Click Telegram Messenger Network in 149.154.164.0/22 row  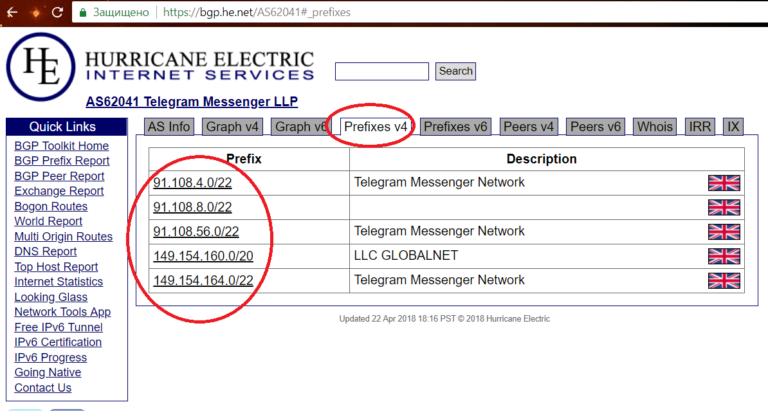pyautogui.click(x=439, y=280)
